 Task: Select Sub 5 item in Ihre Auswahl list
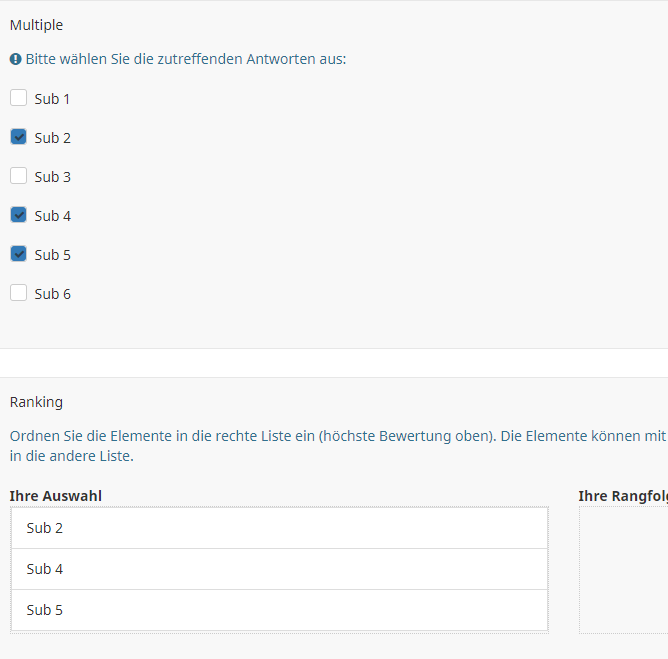tap(279, 610)
